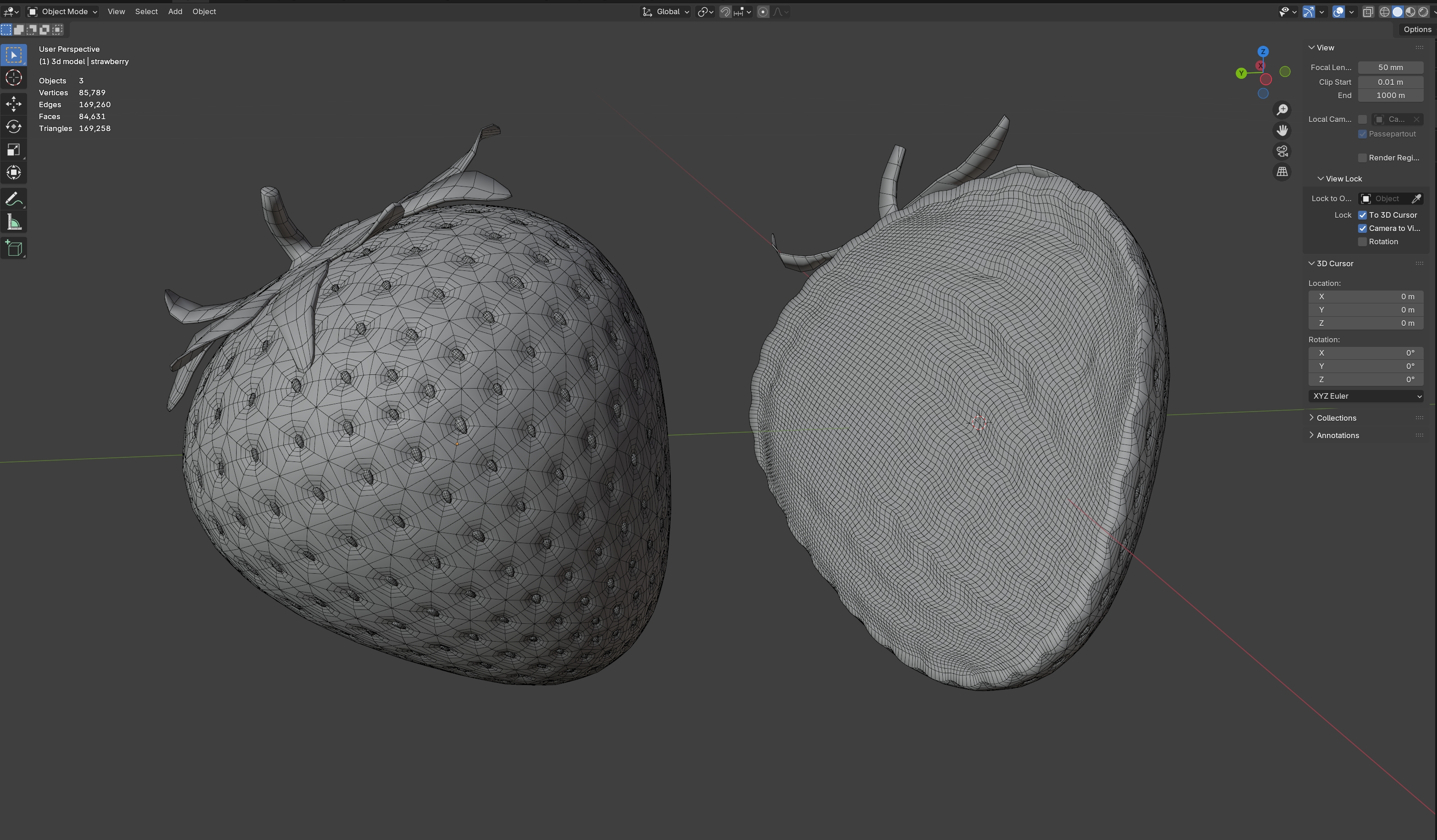The height and width of the screenshot is (840, 1437).
Task: Open the Select menu
Action: pyautogui.click(x=146, y=11)
